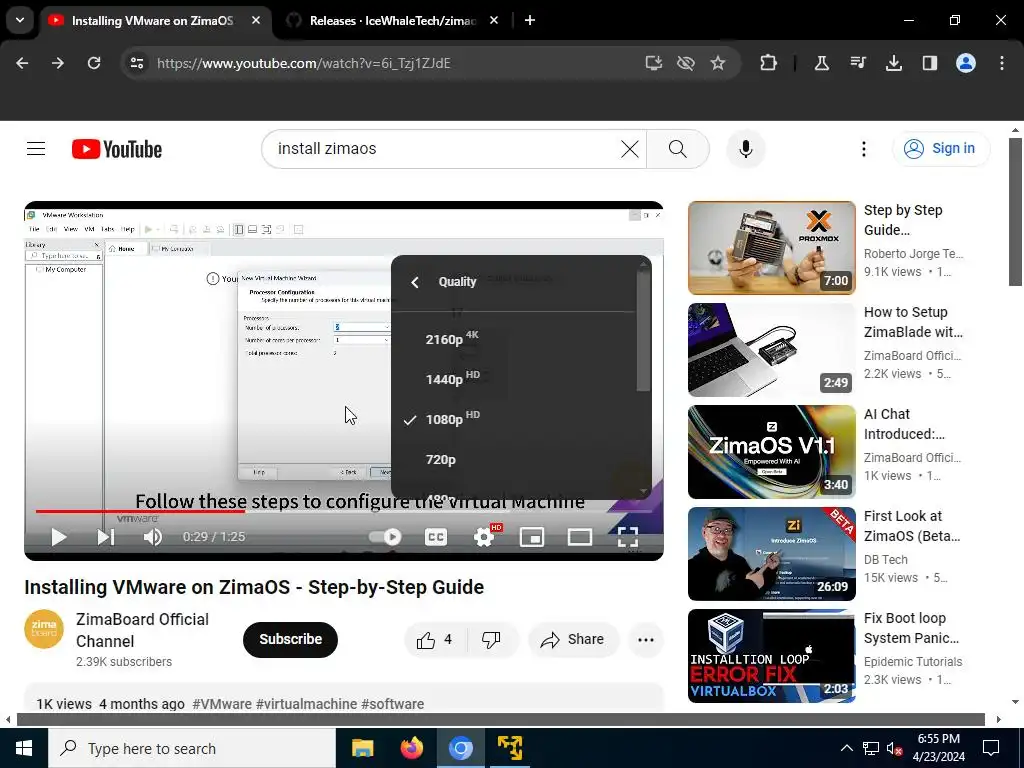Dislike the video
This screenshot has height=768, width=1024.
(492, 639)
